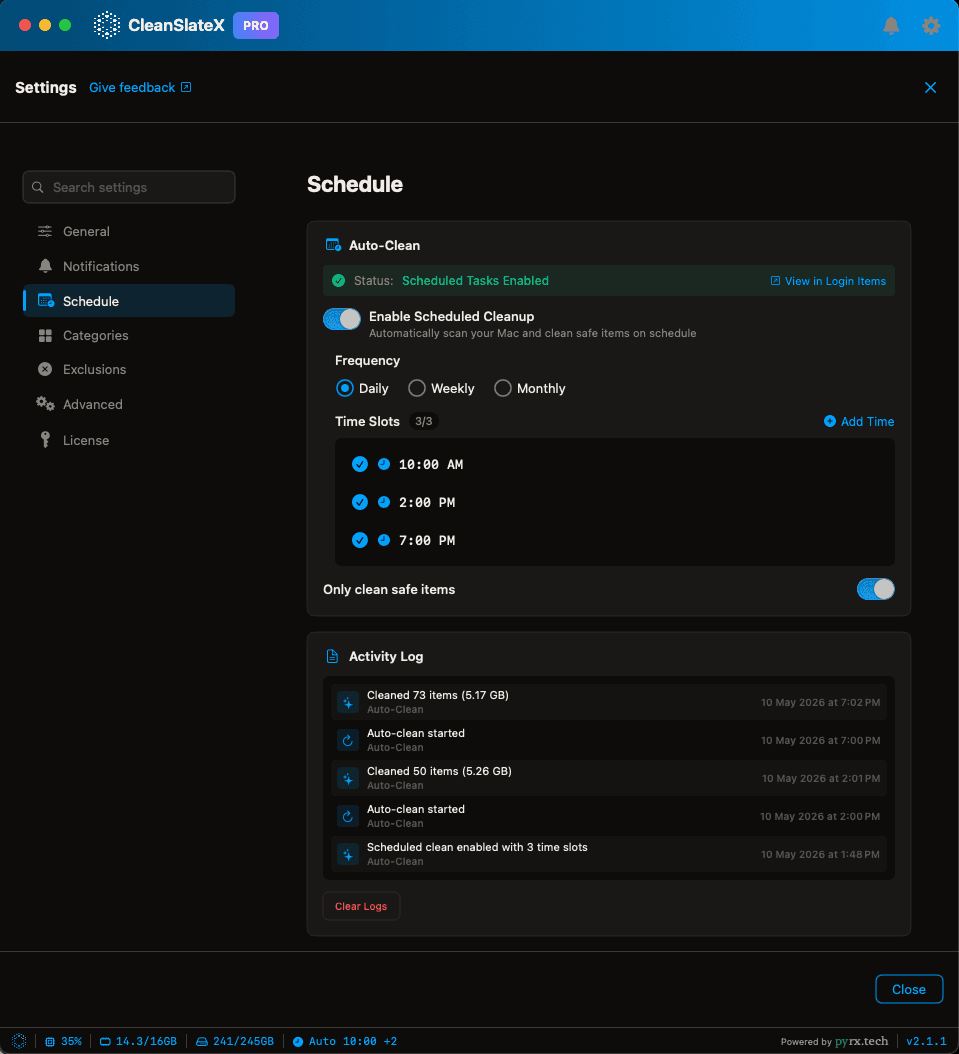The image size is (959, 1054).
Task: Click the clock icon beside 2:00 PM
Action: click(384, 501)
